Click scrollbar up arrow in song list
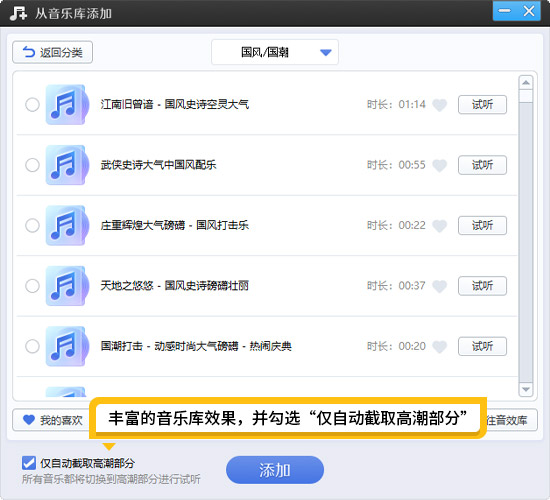This screenshot has height=500, width=550. pos(526,83)
